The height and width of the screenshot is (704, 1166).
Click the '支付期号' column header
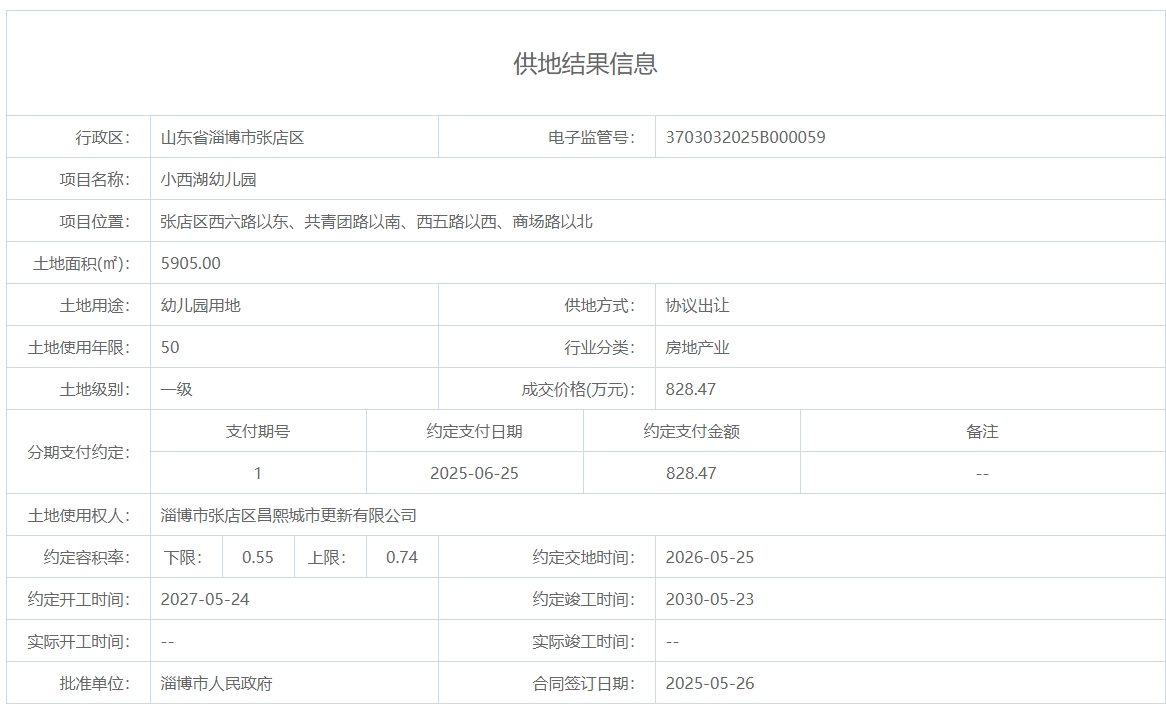[x=258, y=431]
